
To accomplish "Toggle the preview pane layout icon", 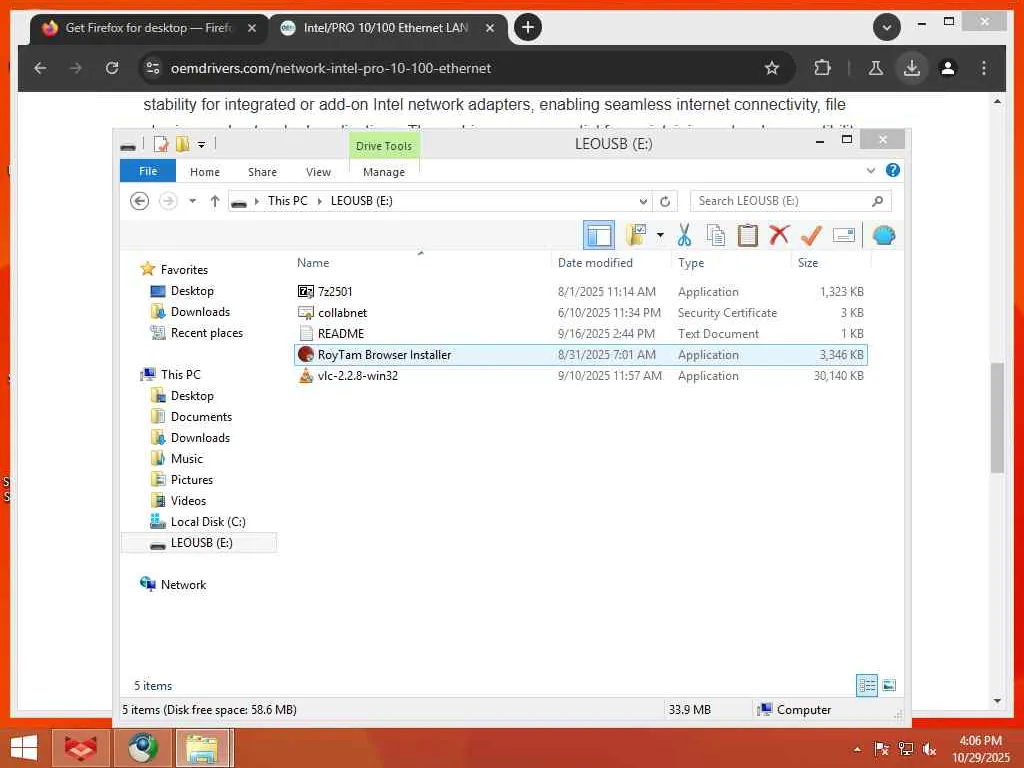I will click(599, 235).
